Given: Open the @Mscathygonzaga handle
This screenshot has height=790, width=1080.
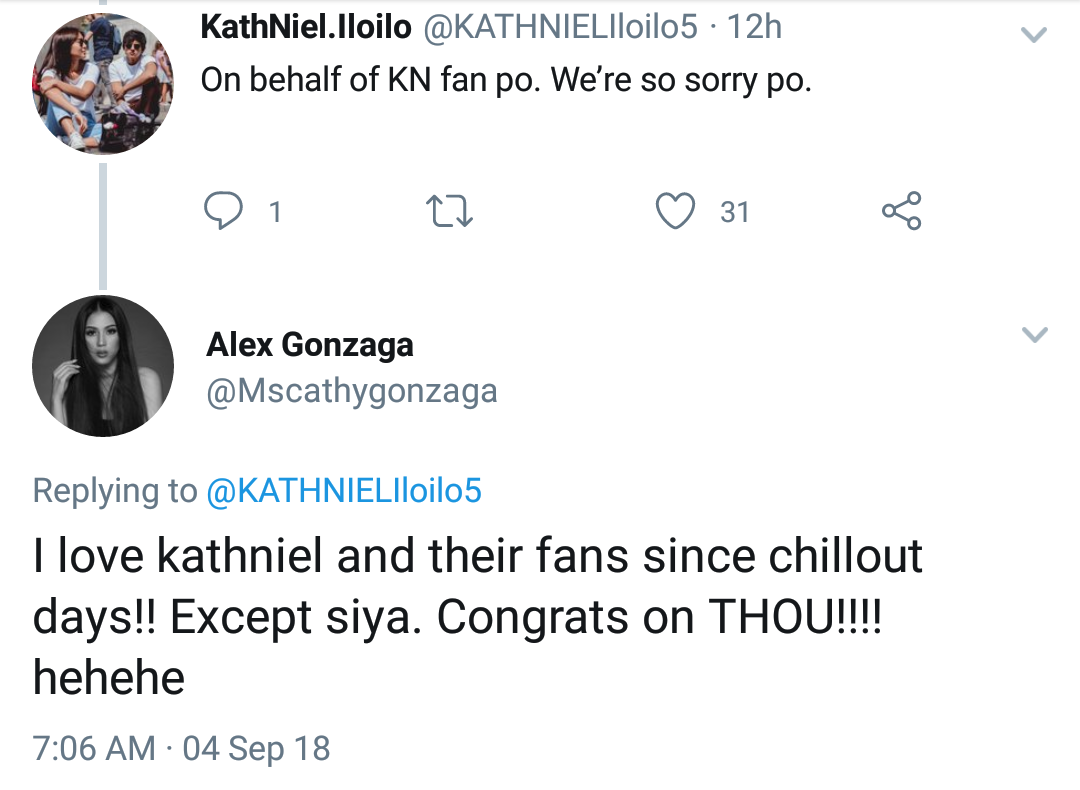Looking at the screenshot, I should (x=351, y=391).
